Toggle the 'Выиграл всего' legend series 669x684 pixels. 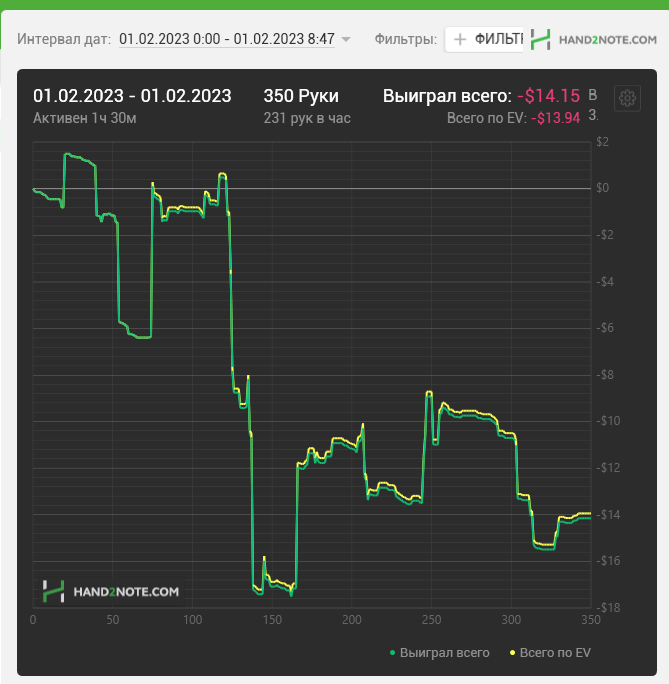click(x=440, y=653)
